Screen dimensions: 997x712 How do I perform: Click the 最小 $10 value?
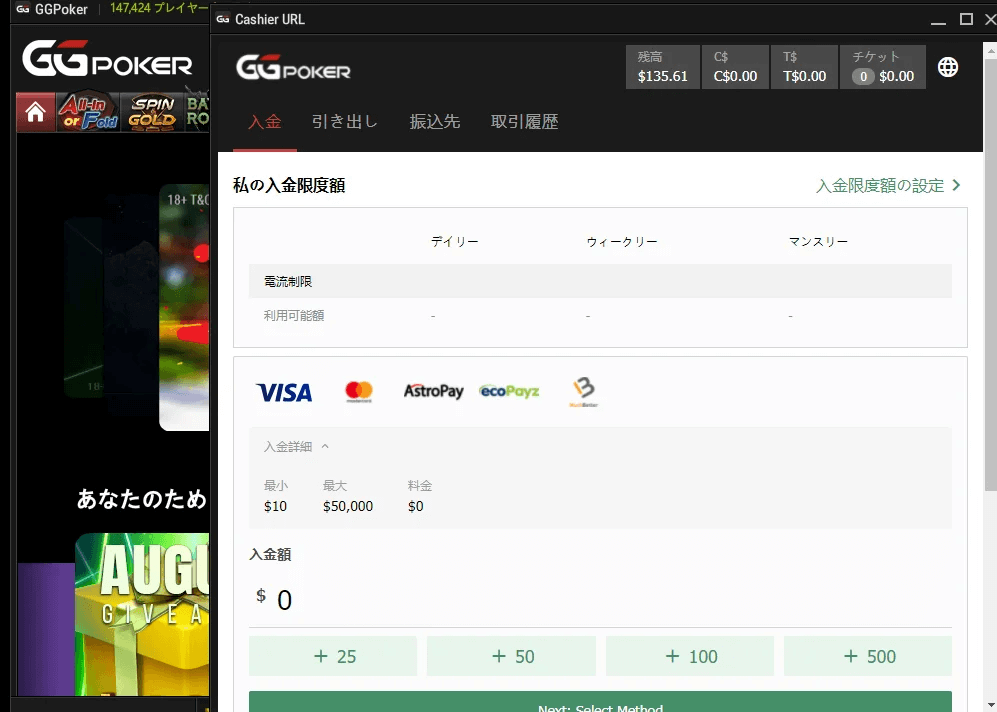pyautogui.click(x=275, y=506)
